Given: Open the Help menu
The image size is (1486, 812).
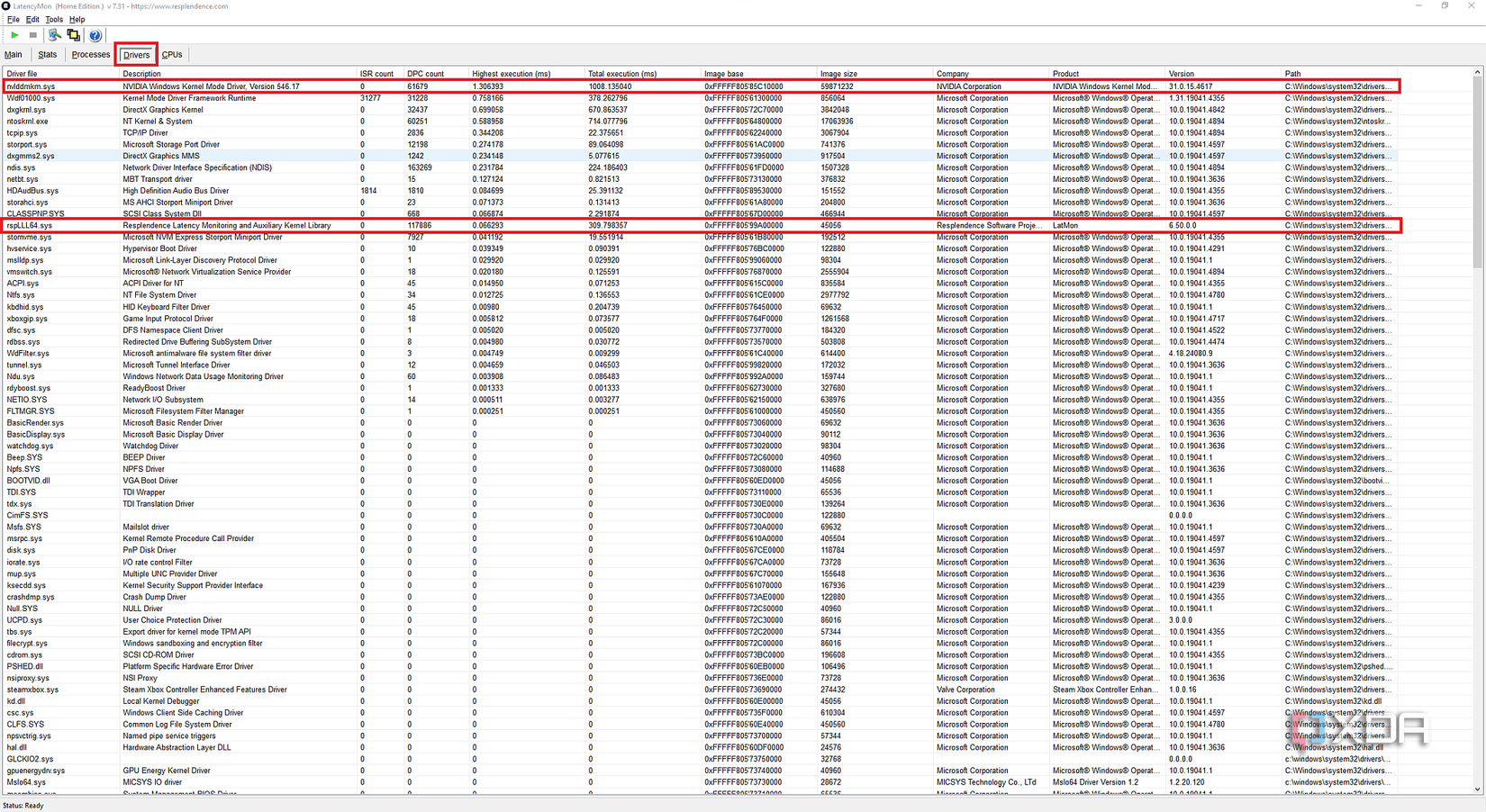Looking at the screenshot, I should (x=77, y=19).
